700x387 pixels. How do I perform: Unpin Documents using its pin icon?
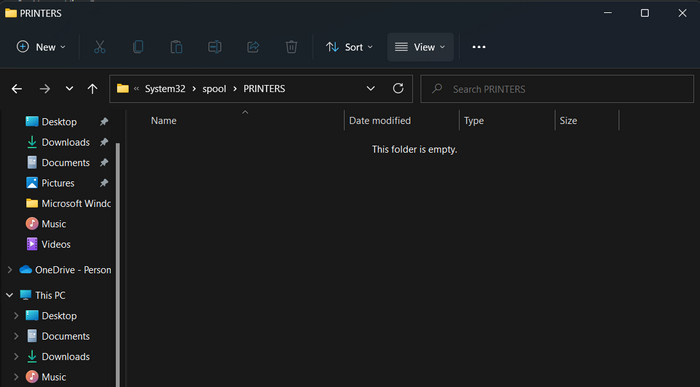point(104,162)
